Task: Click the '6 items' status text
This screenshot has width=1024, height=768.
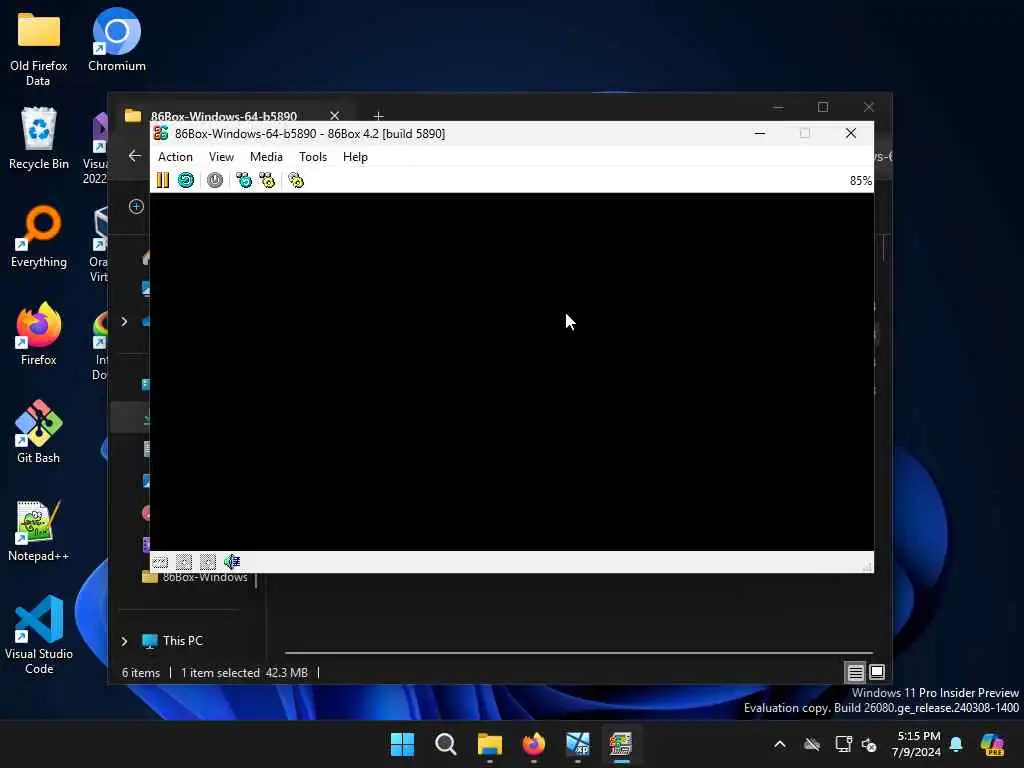Action: point(140,673)
